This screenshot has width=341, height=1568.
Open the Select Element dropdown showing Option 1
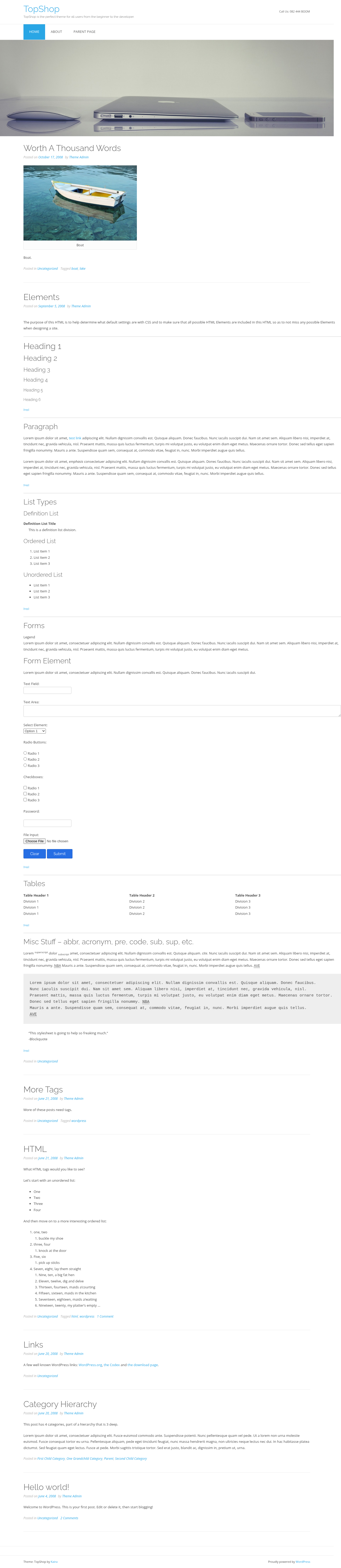point(35,731)
